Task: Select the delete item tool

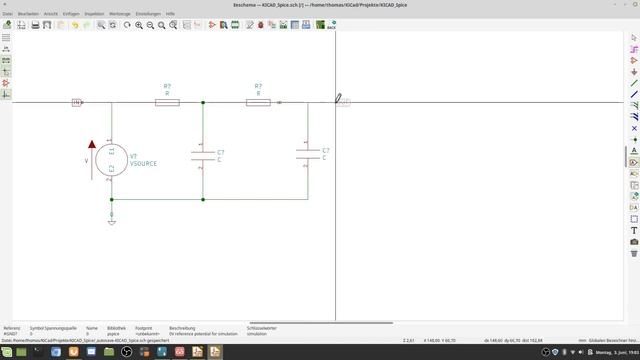Action: (x=634, y=253)
